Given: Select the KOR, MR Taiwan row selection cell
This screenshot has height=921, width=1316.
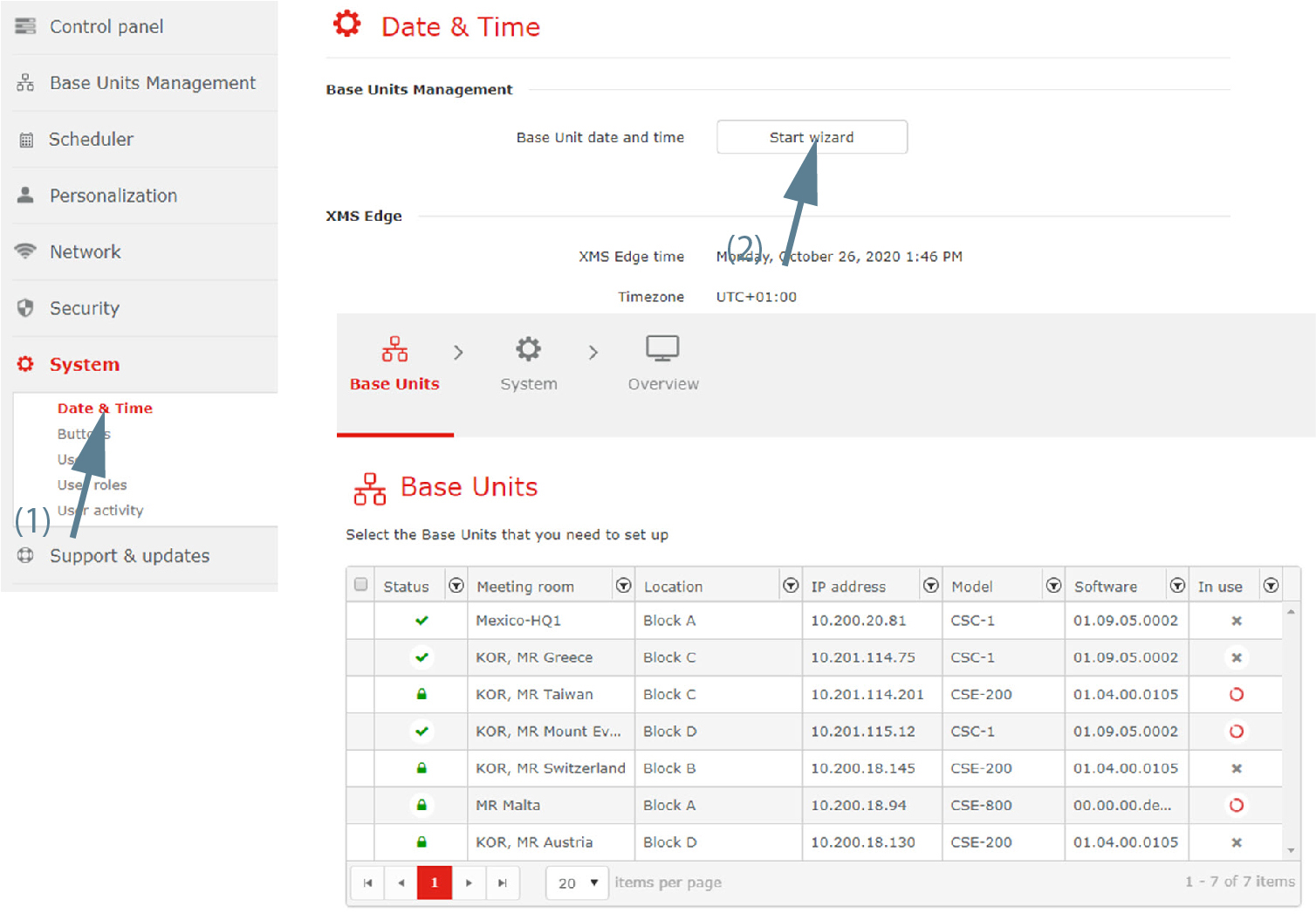Looking at the screenshot, I should (360, 695).
